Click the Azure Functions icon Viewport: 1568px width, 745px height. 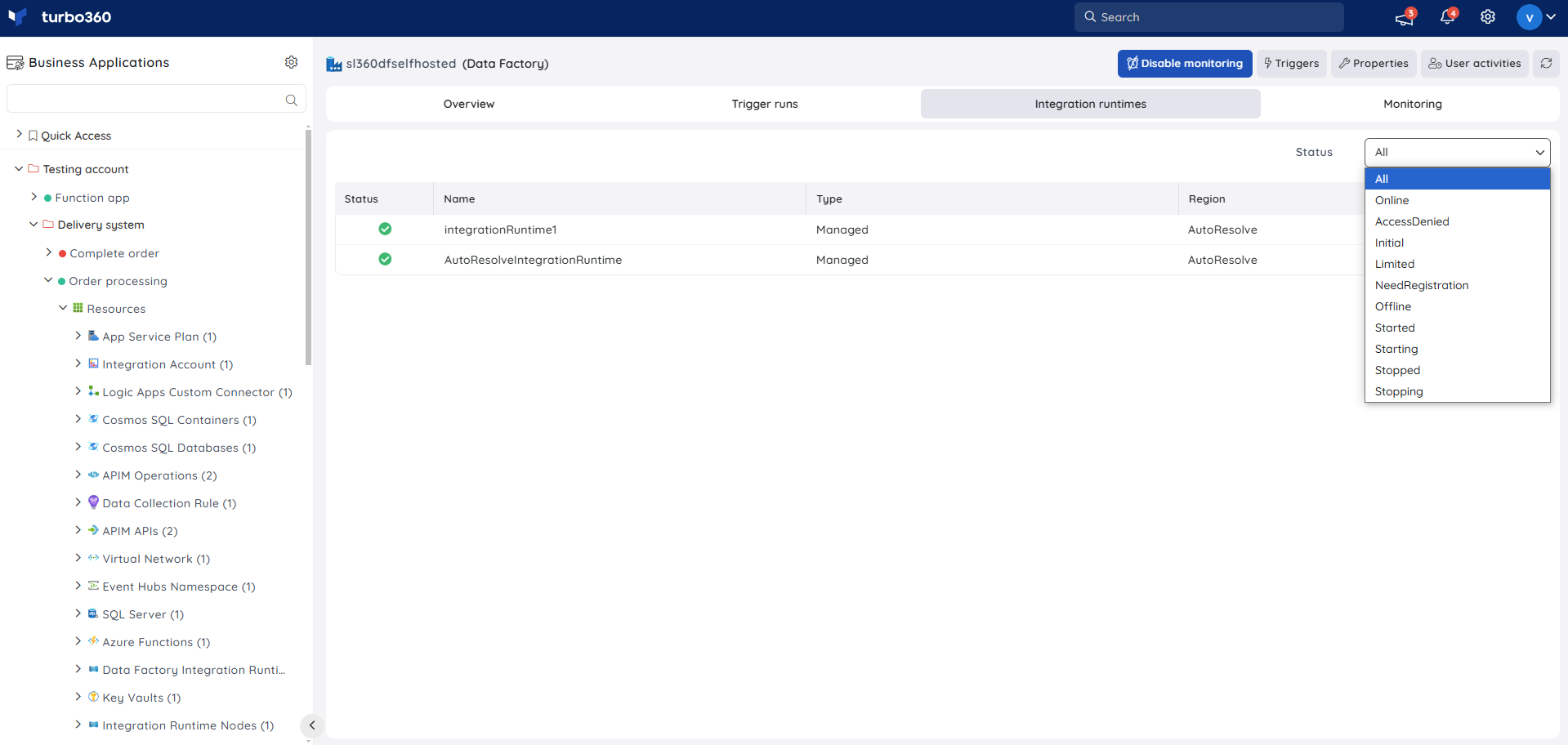[x=93, y=641]
